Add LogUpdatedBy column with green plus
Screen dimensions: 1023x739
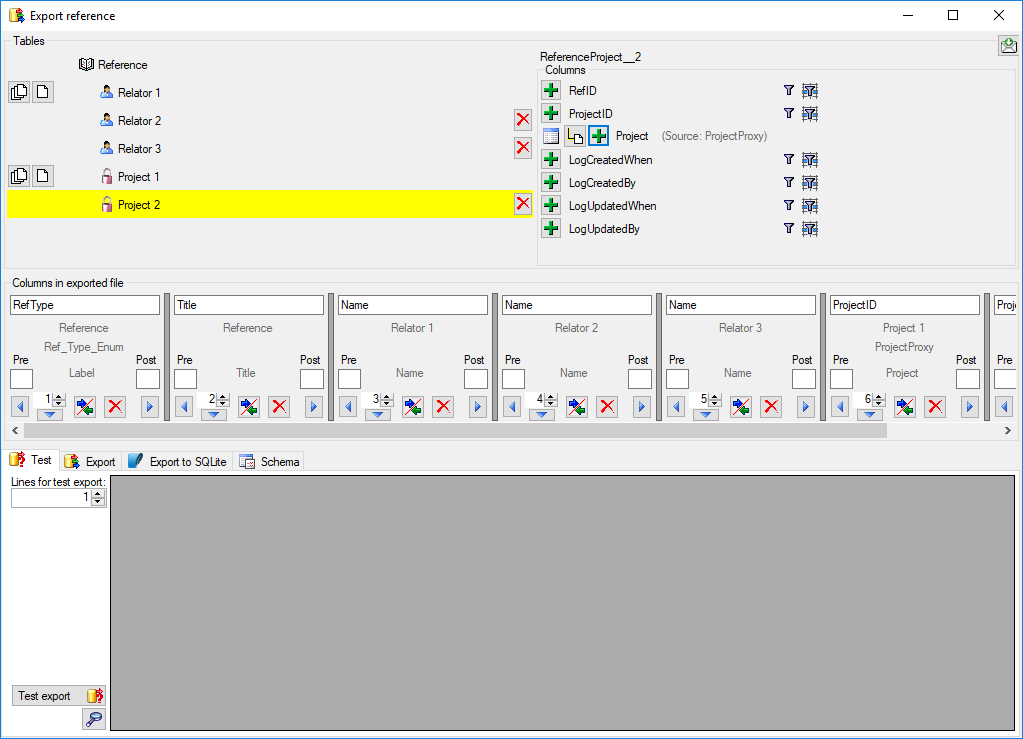click(x=551, y=228)
